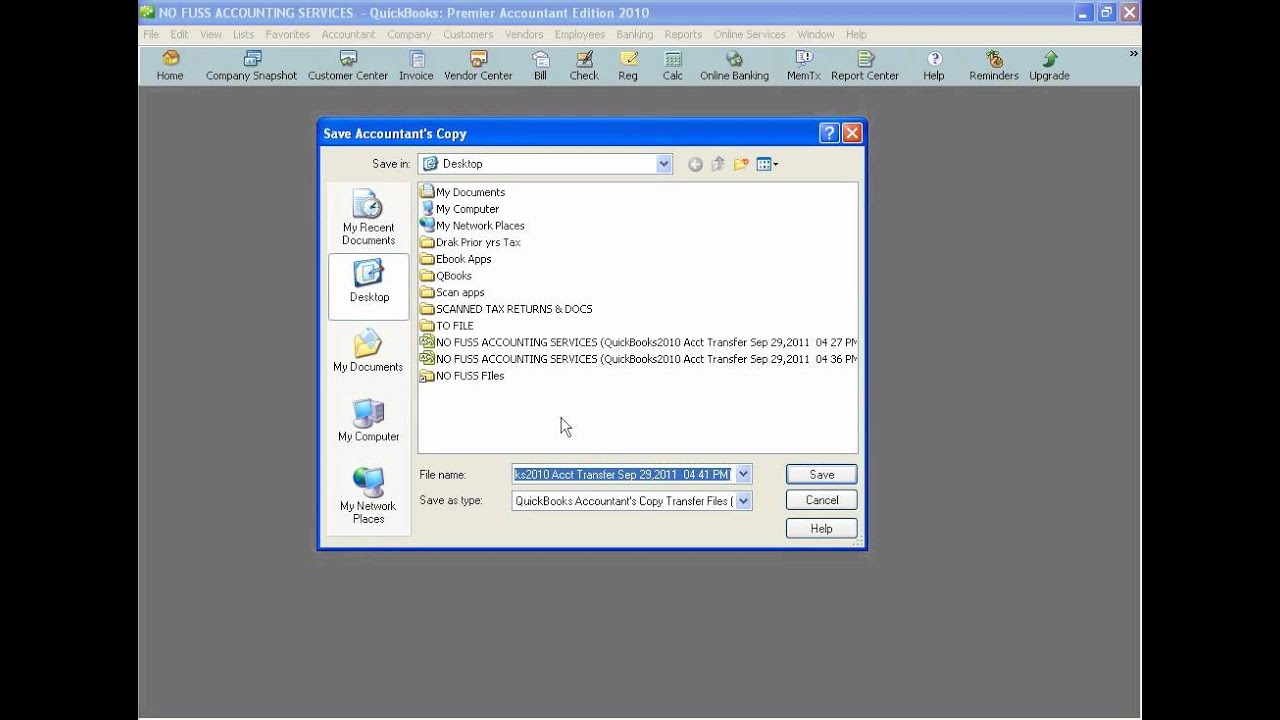Open Company Snapshot from toolbar

click(251, 66)
